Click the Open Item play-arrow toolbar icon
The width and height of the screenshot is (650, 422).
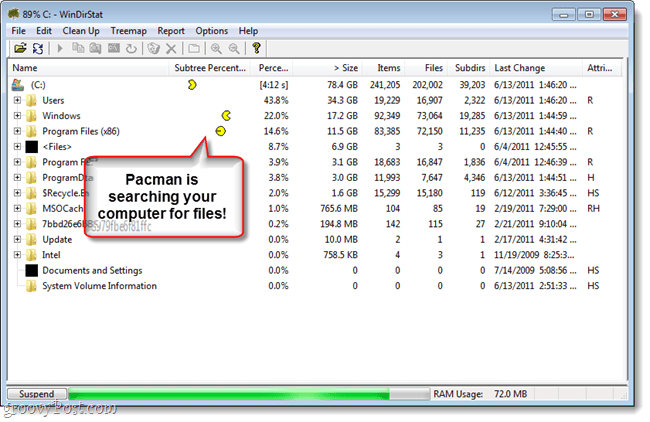click(x=60, y=49)
